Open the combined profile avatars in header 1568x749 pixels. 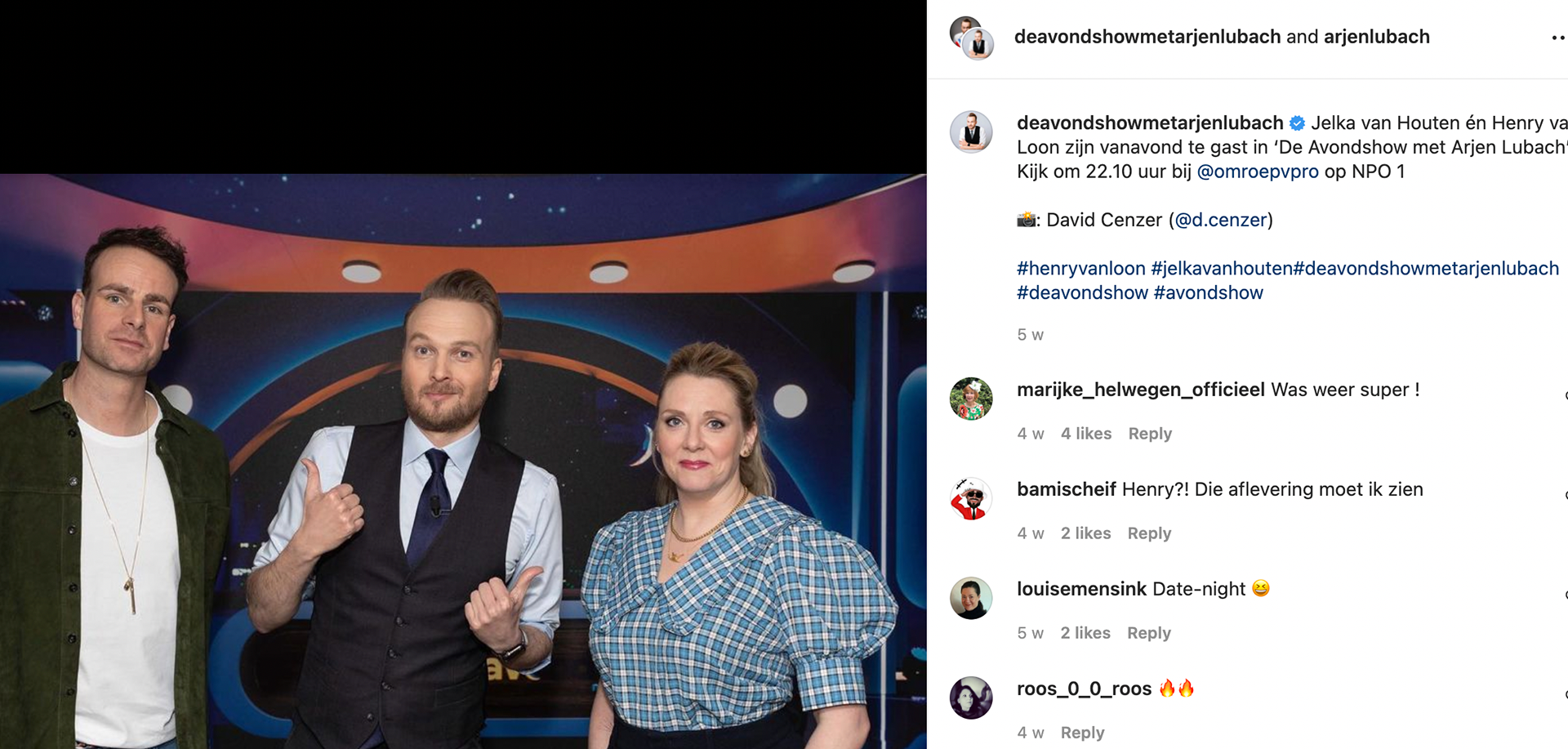point(972,38)
